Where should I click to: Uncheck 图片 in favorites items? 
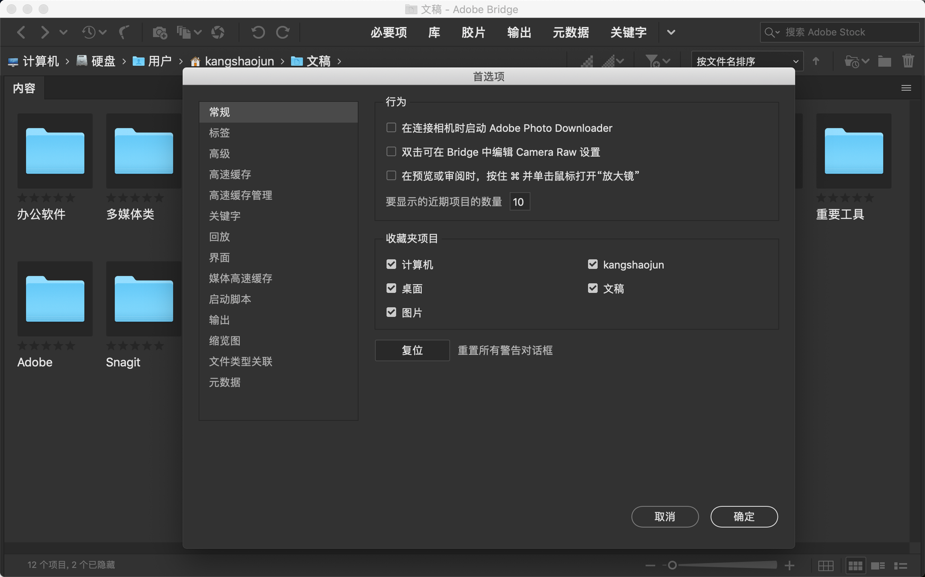pyautogui.click(x=391, y=312)
